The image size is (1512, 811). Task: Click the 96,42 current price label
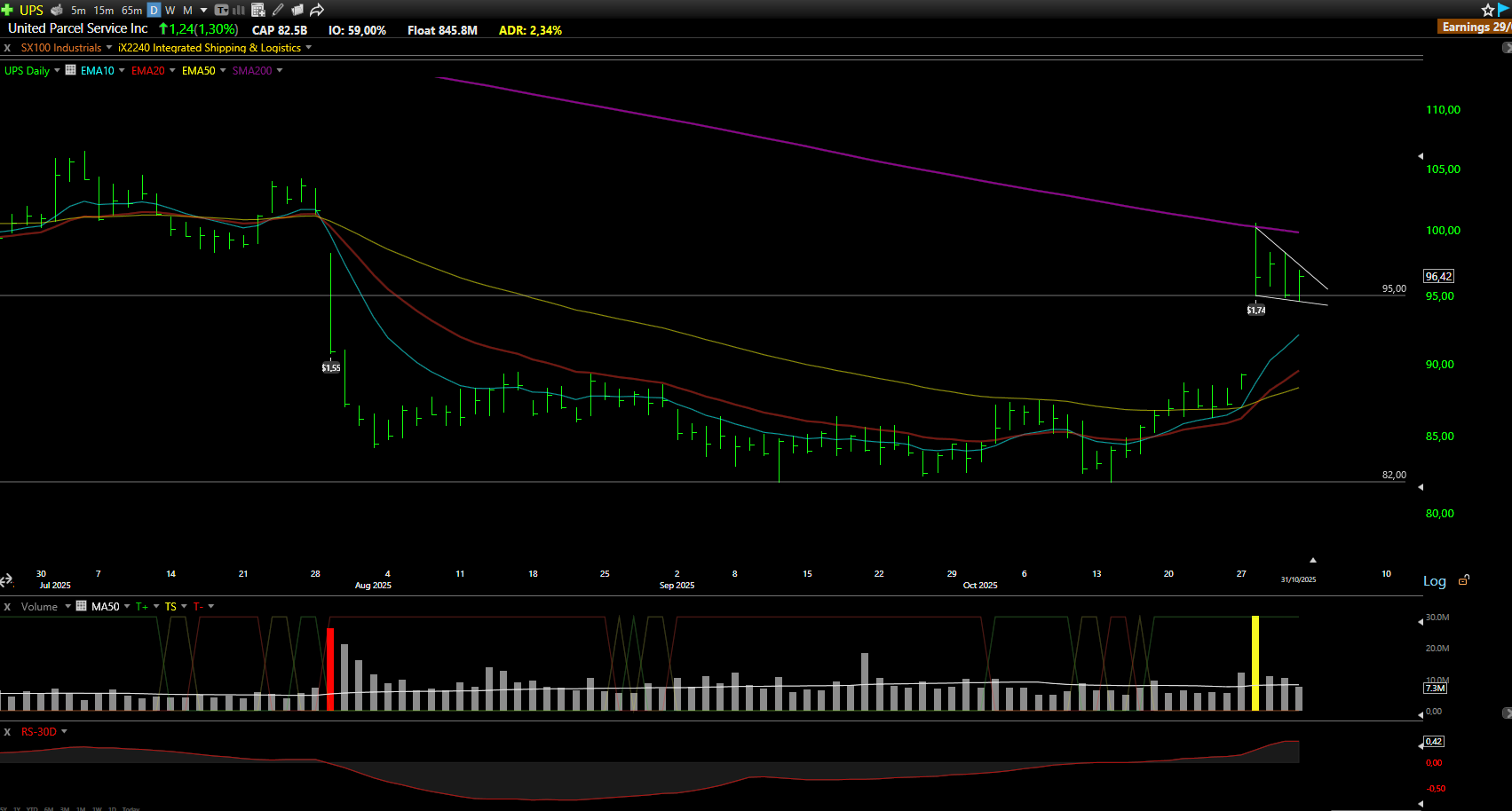tap(1438, 276)
